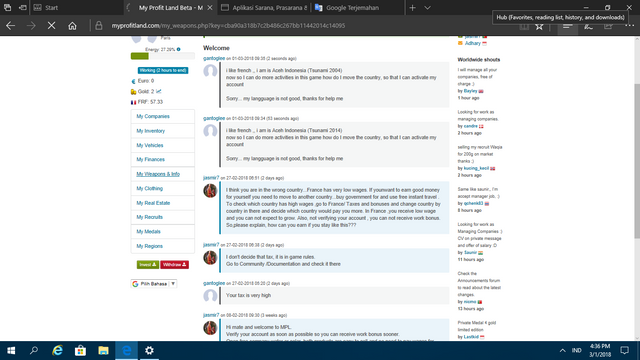Open qchenk83 shout author link

coord(473,203)
